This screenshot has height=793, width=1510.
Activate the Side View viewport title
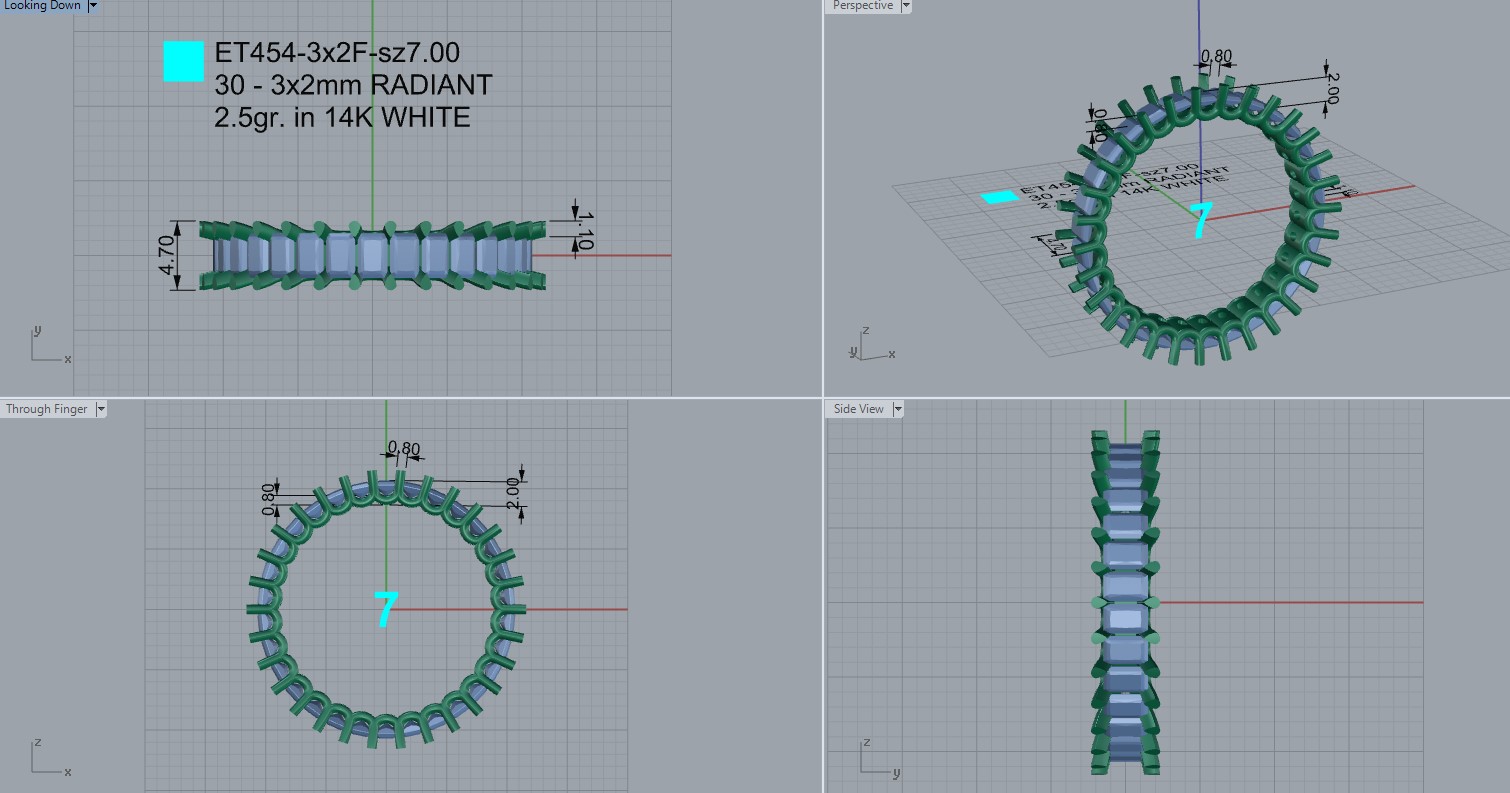coord(859,409)
